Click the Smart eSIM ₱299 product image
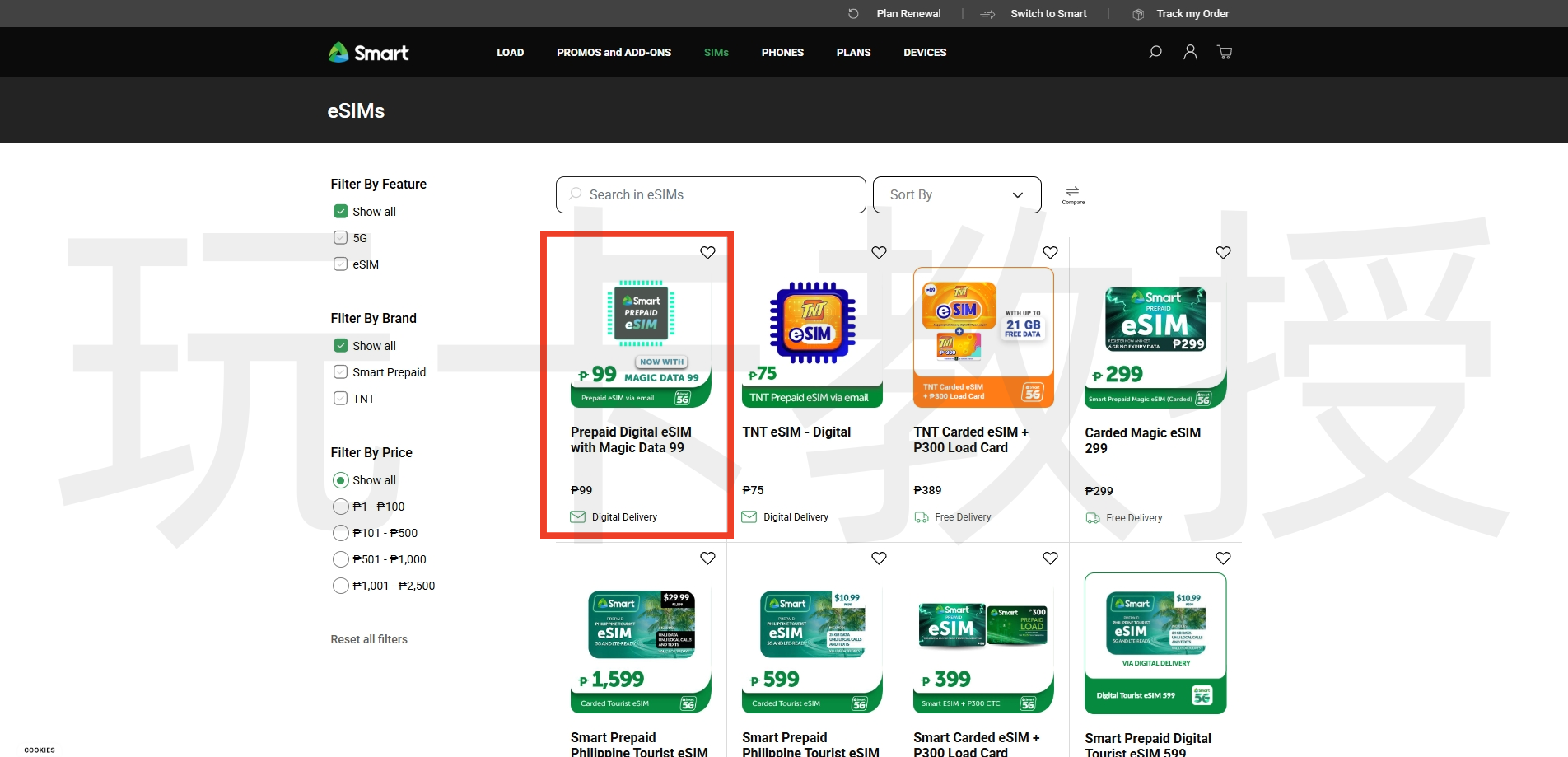The image size is (1568, 757). tap(1155, 338)
